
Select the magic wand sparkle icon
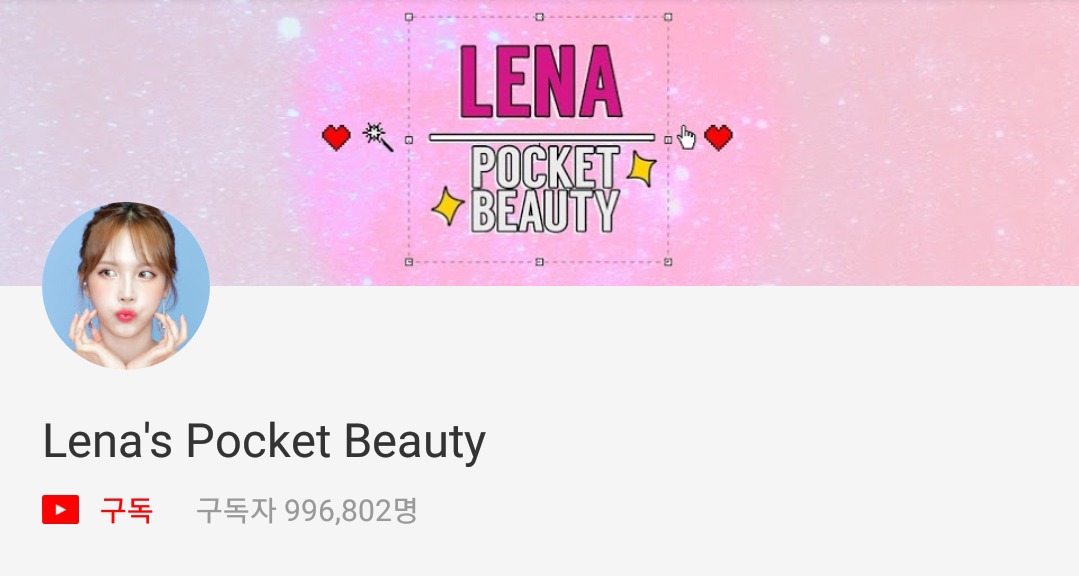[378, 137]
